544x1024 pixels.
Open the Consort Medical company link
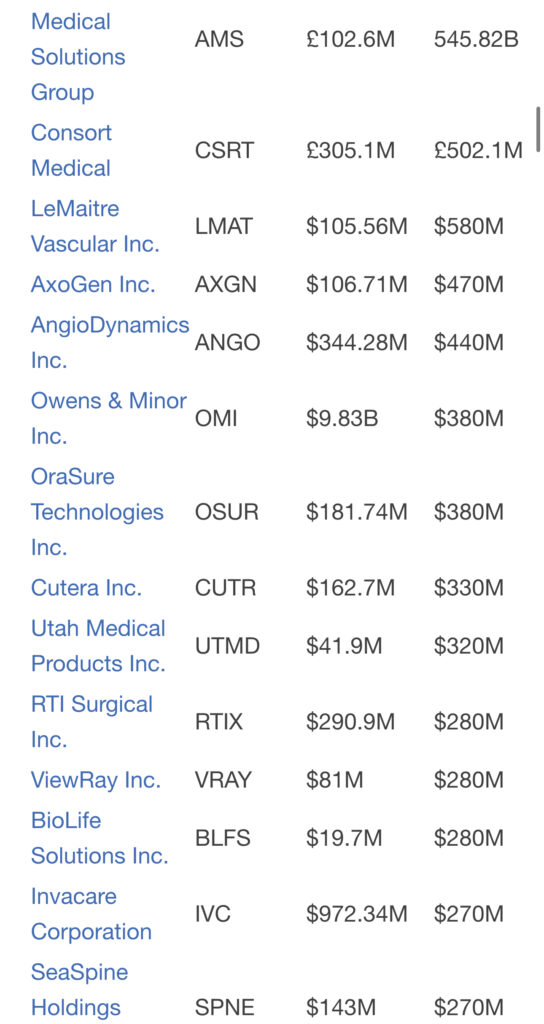click(x=71, y=150)
